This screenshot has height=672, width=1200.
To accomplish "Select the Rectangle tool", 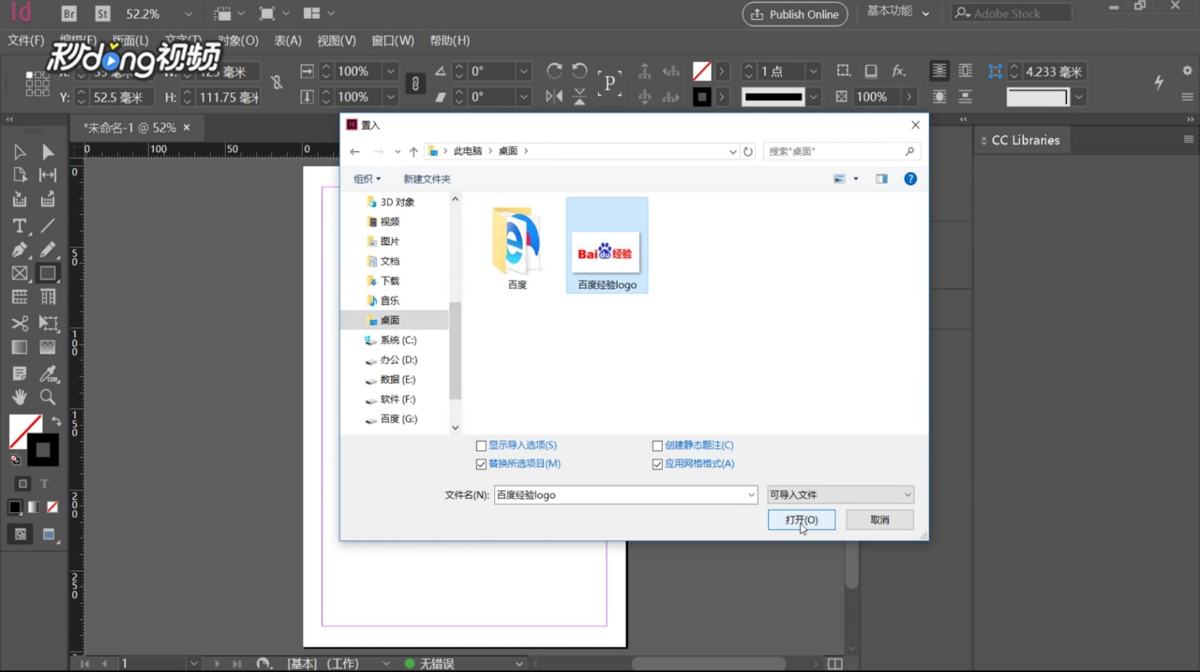I will click(x=47, y=273).
